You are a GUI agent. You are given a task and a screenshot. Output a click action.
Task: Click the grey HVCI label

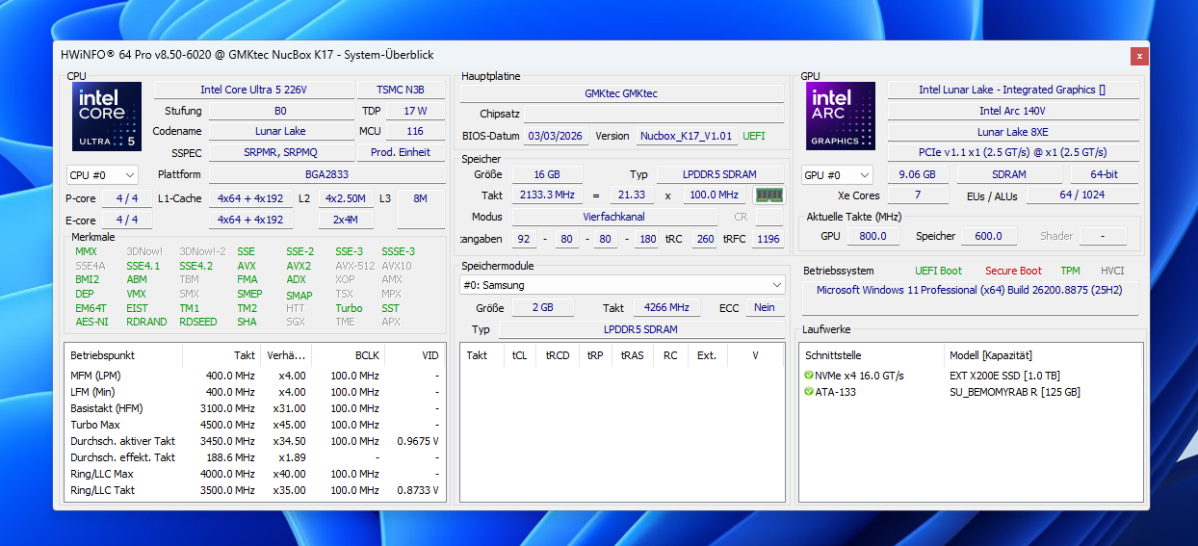pos(1112,270)
